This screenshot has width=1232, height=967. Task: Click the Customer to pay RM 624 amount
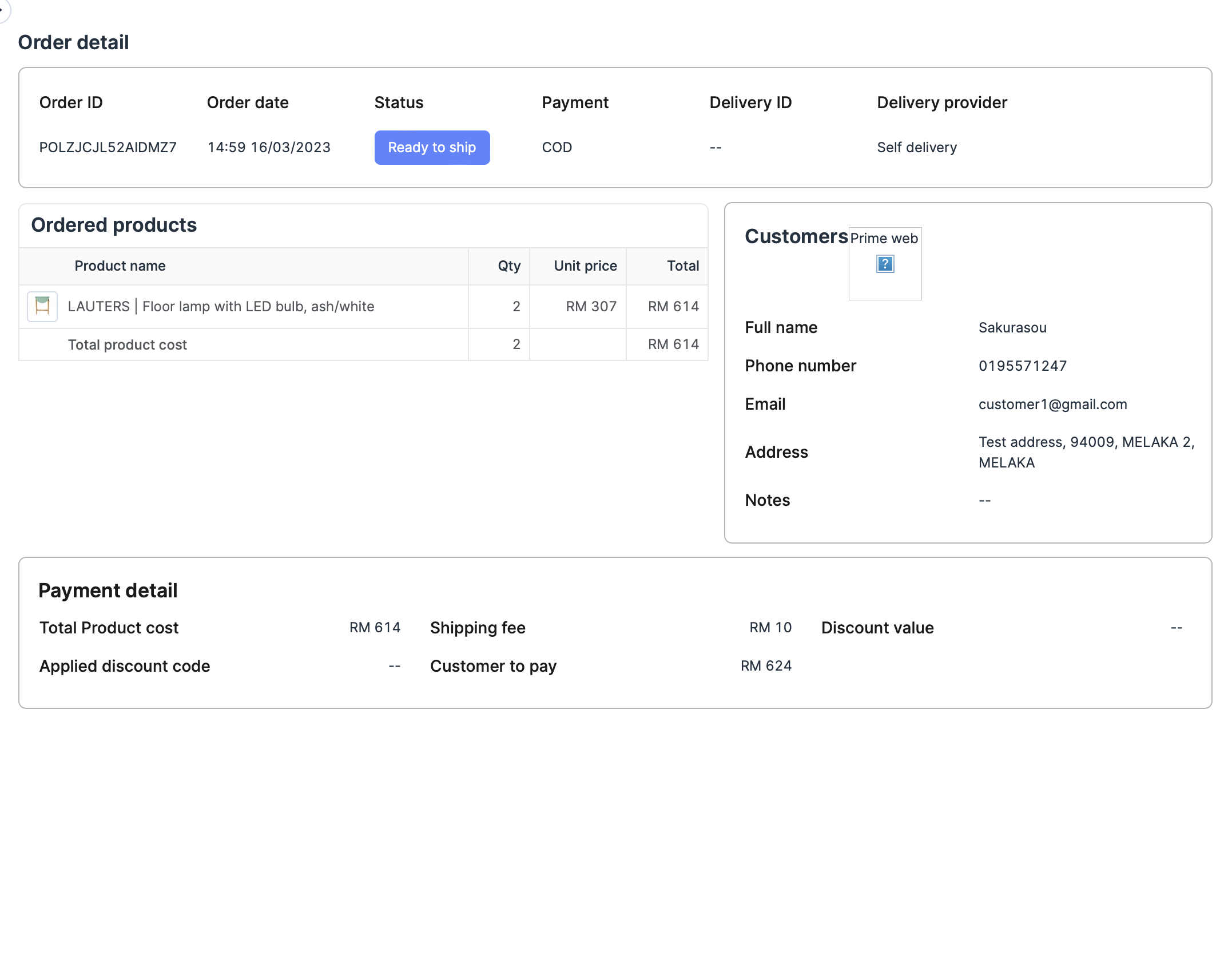tap(765, 666)
